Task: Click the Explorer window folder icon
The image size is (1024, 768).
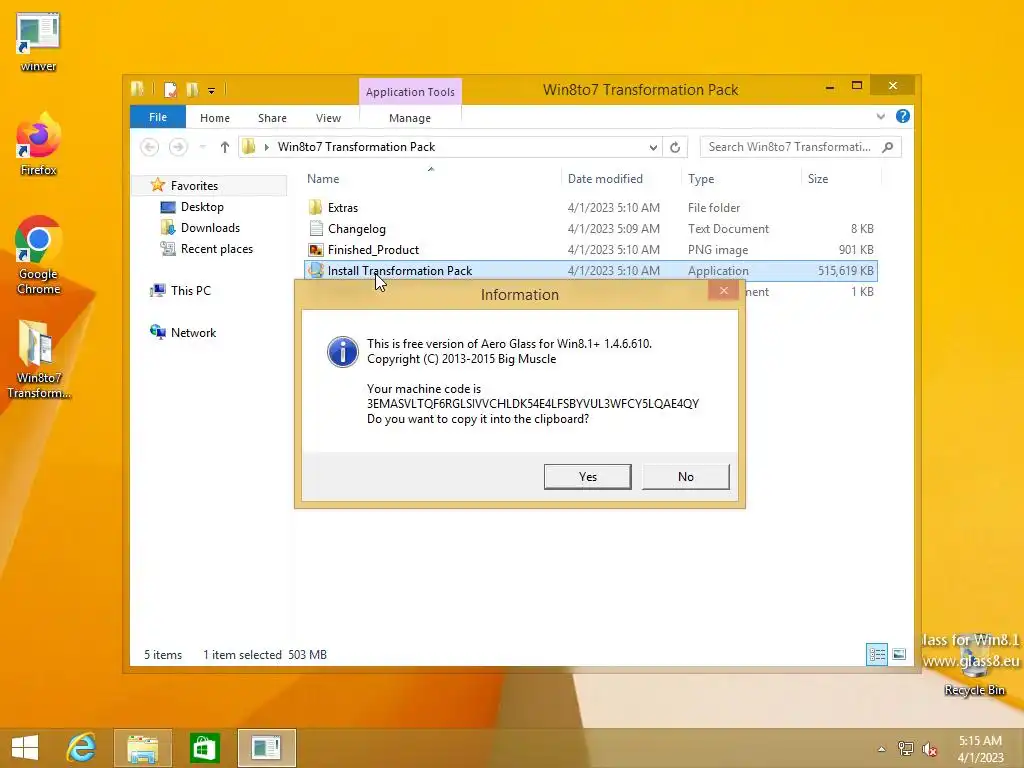Action: pos(137,89)
